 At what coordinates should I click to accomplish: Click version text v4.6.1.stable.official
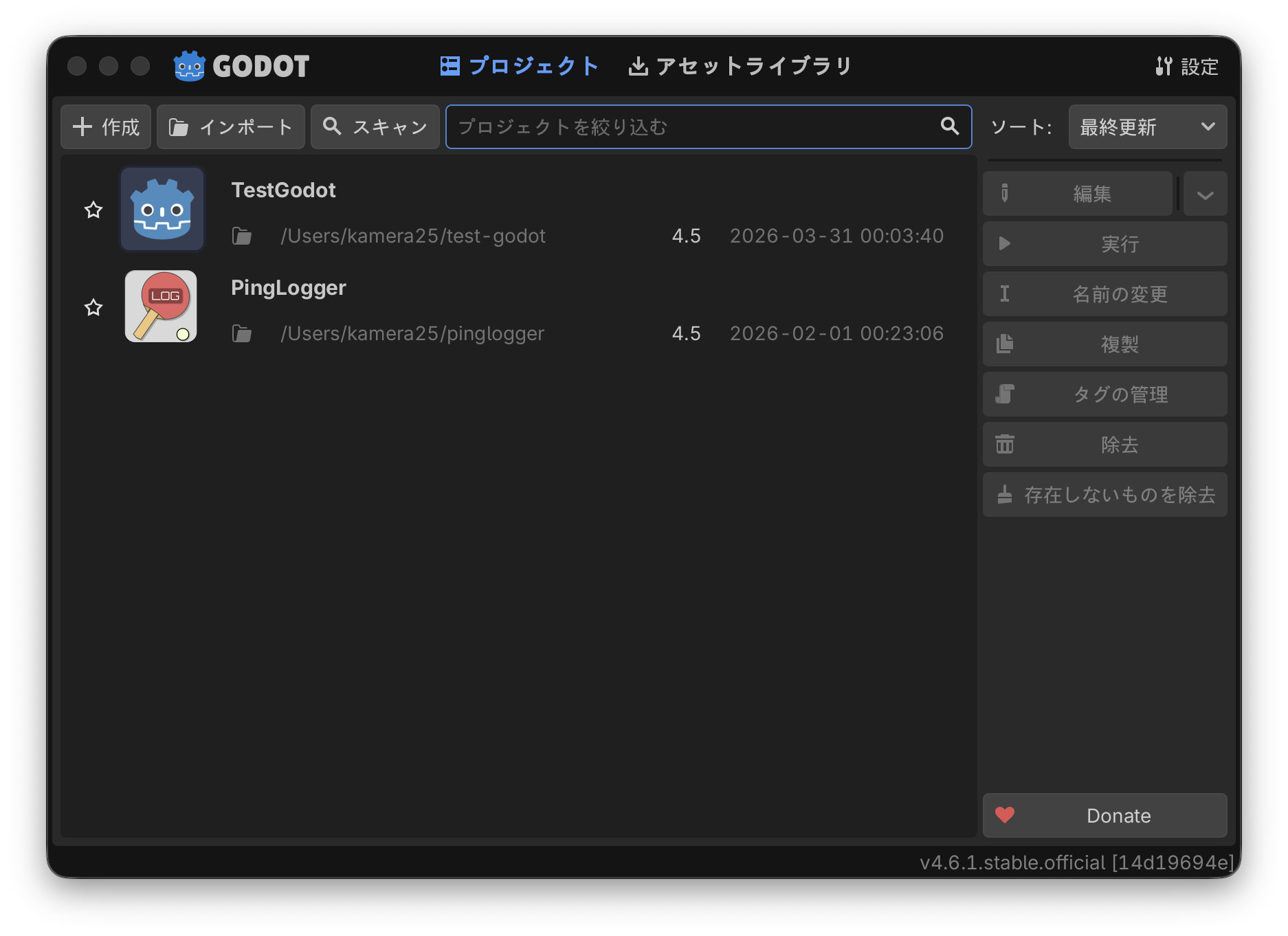pos(1077,862)
